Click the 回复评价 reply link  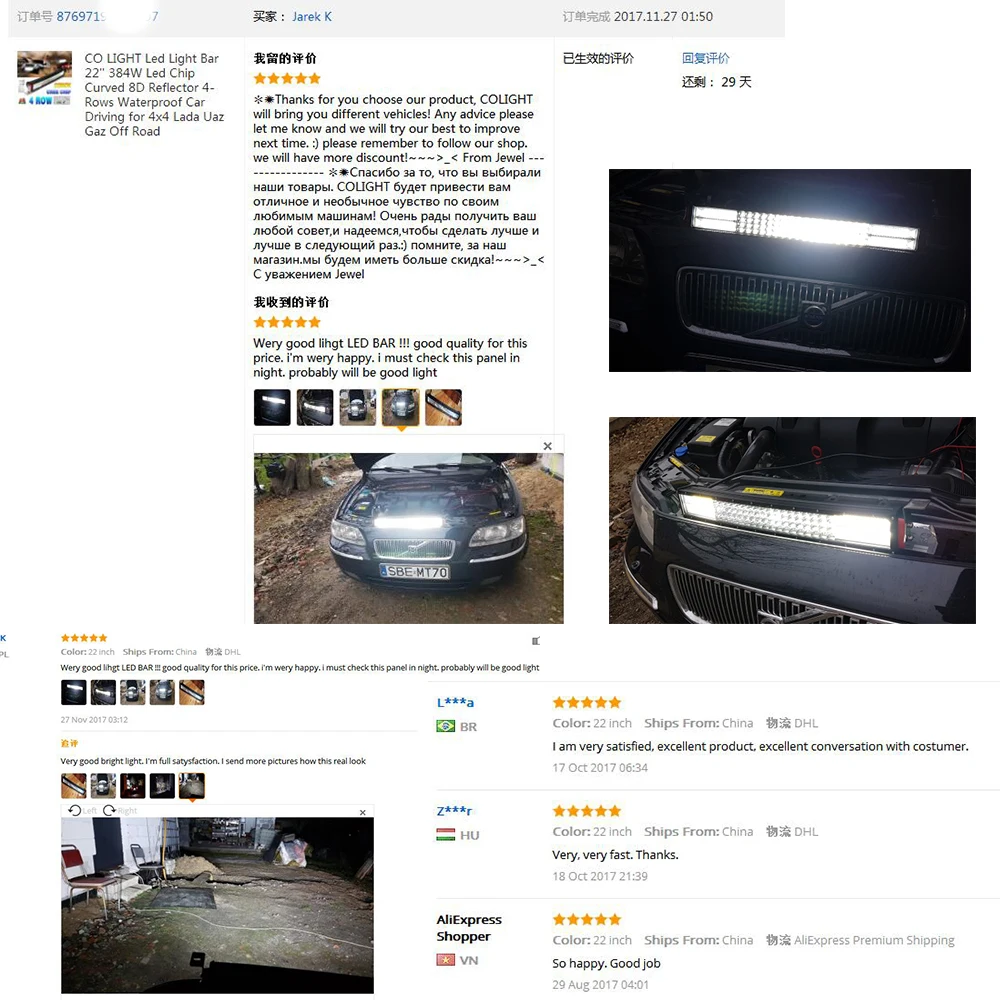[705, 58]
